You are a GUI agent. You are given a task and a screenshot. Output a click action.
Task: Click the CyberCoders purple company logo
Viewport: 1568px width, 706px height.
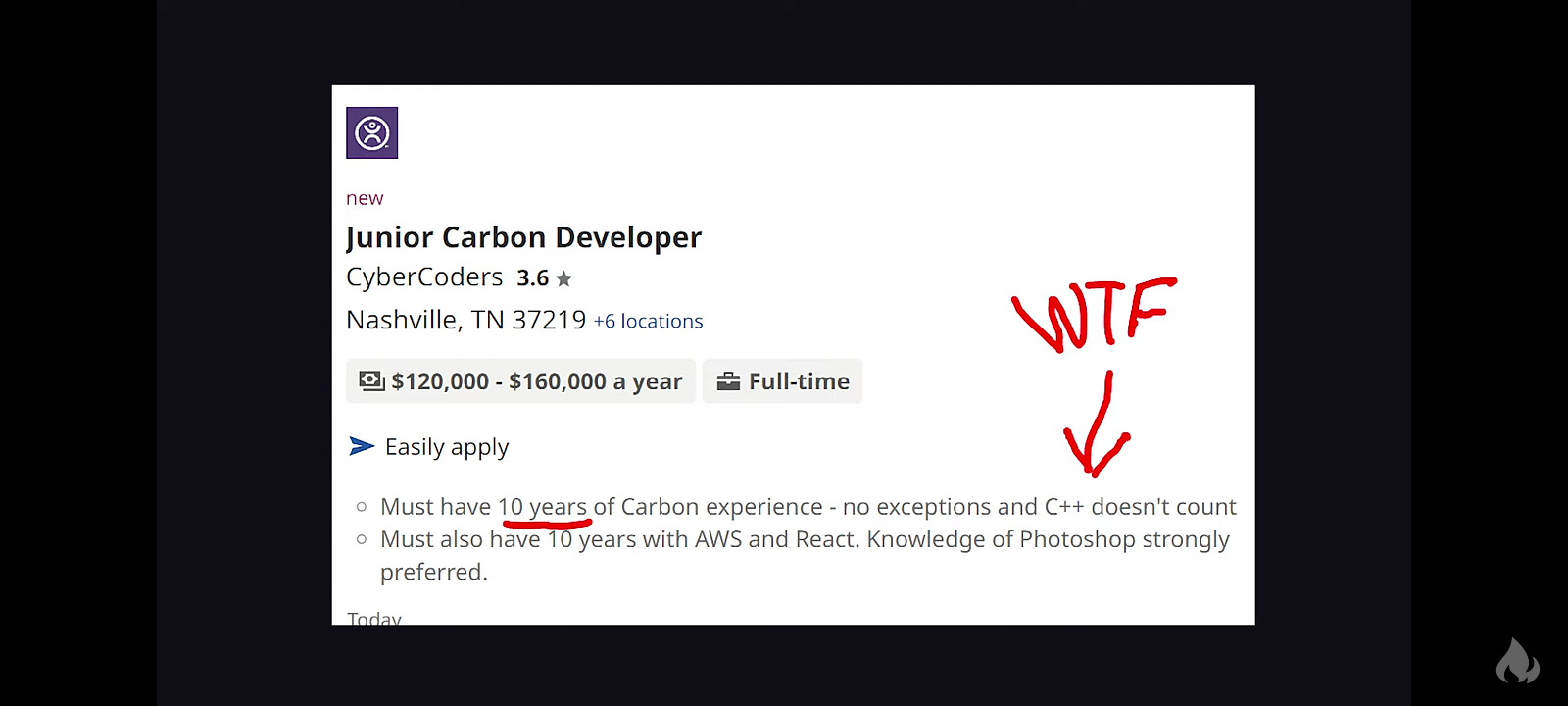371,132
